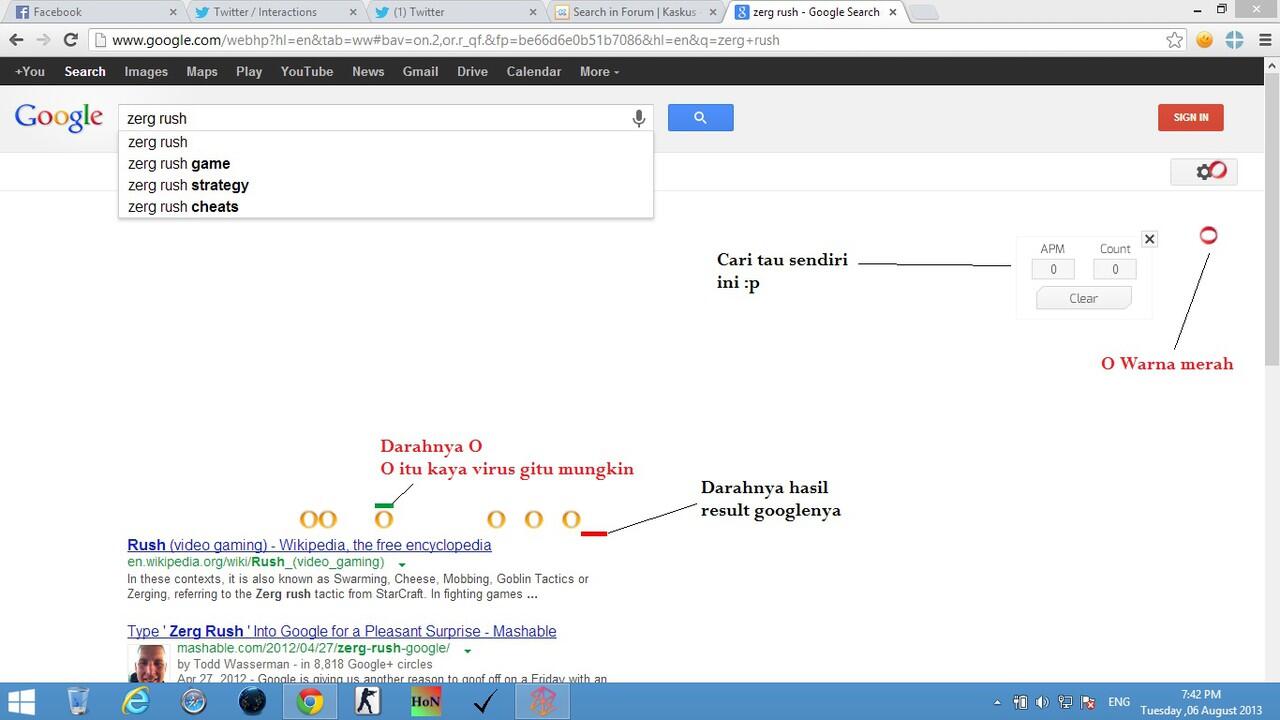Click the volume speaker tray icon

[x=1041, y=702]
